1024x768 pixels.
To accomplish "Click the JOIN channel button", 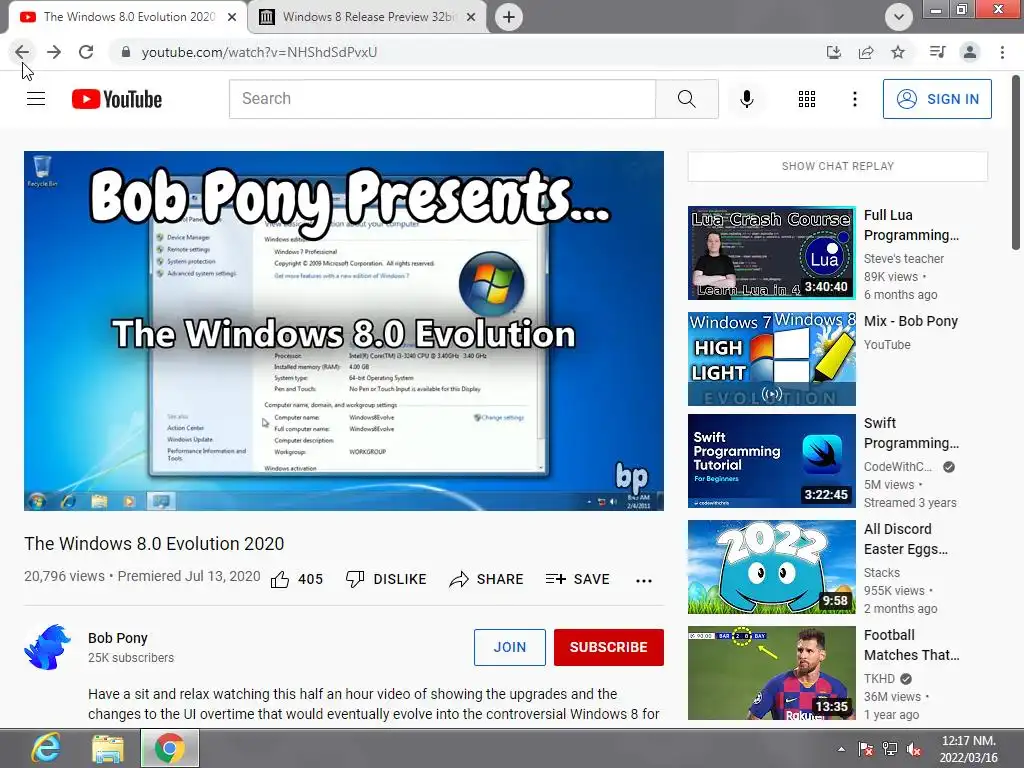I will (x=509, y=647).
